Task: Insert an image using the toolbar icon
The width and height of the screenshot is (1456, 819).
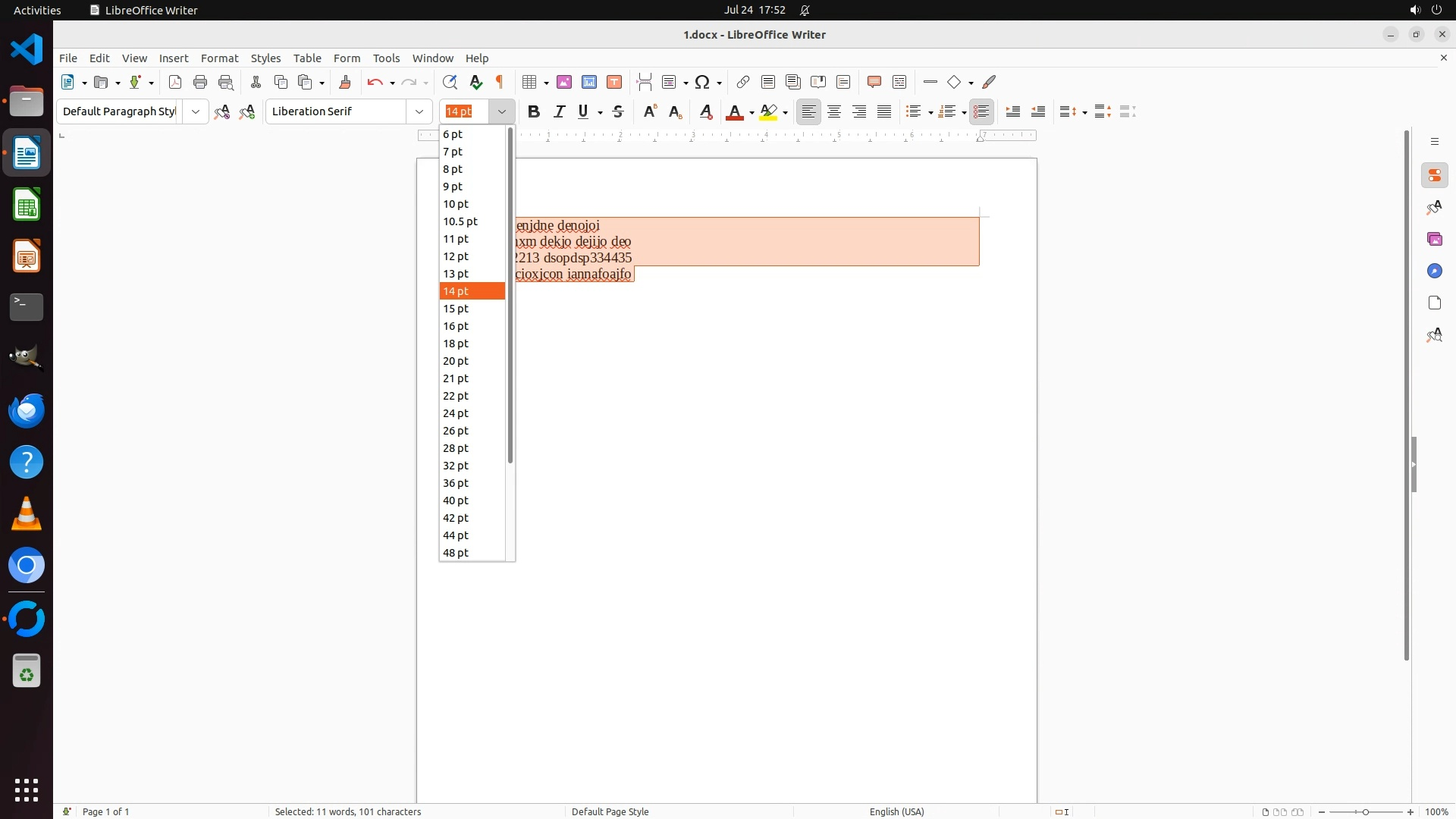Action: 564,82
